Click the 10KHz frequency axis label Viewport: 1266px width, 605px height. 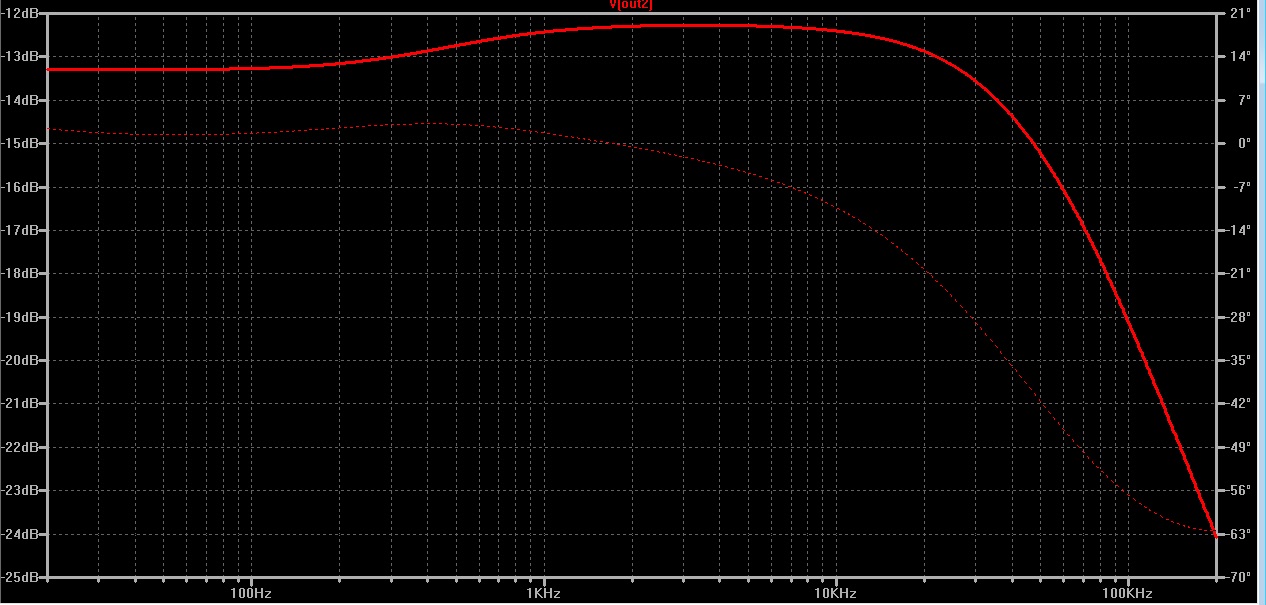click(836, 593)
